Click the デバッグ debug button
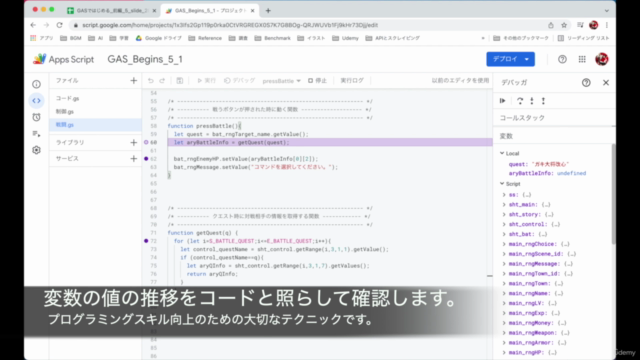 click(x=240, y=81)
